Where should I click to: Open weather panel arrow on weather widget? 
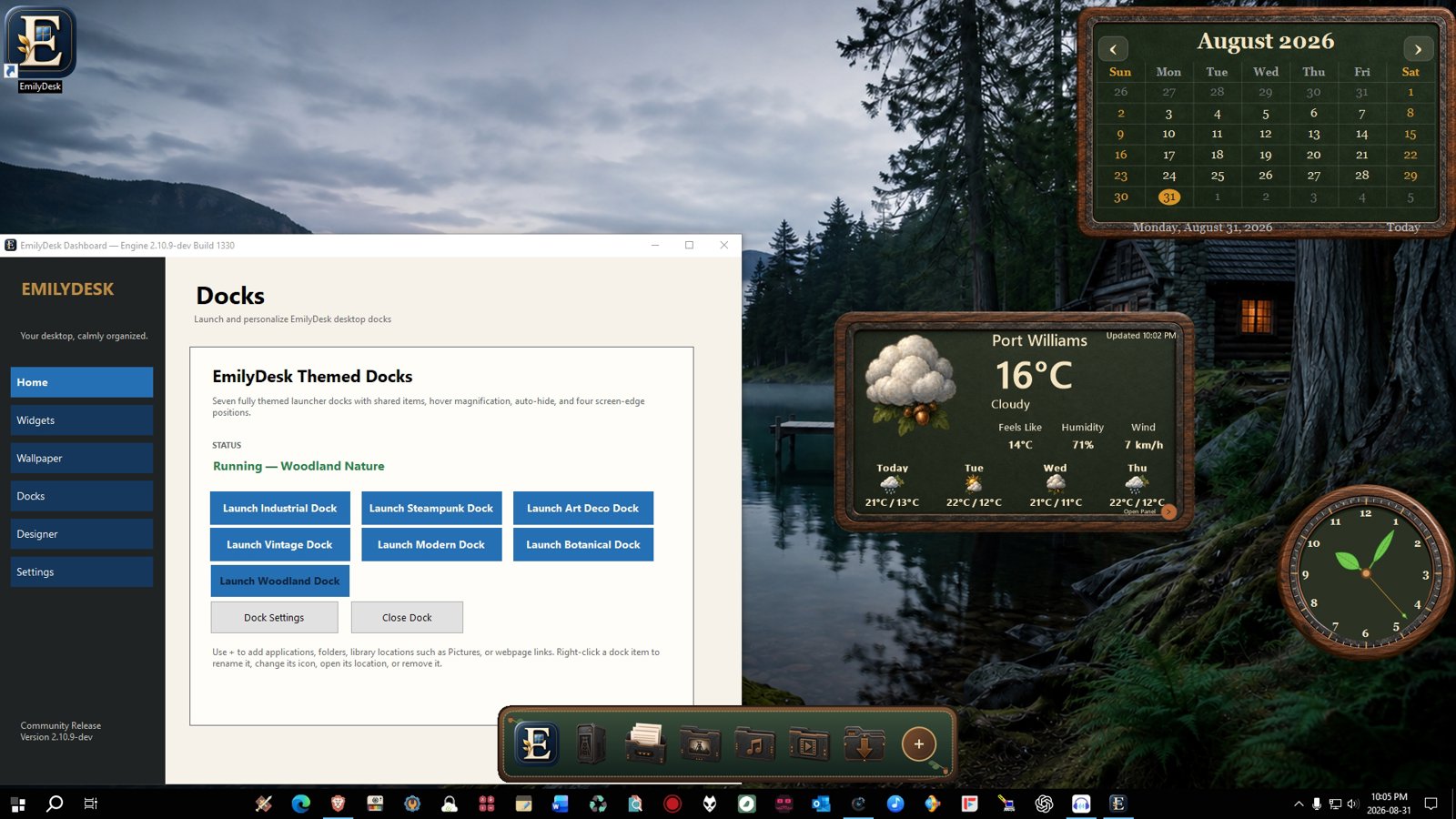[1169, 511]
